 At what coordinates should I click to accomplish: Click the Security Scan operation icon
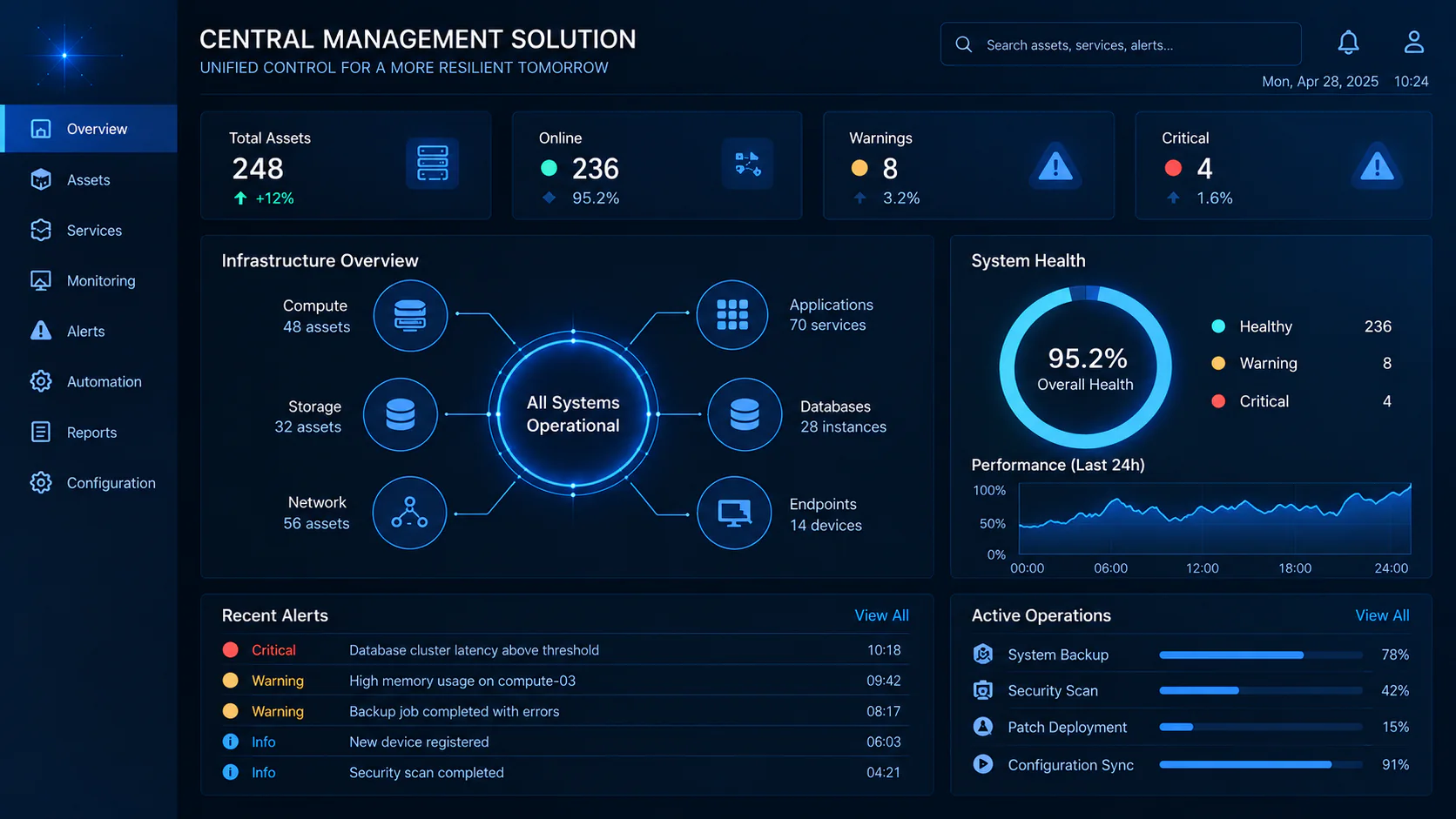(983, 690)
